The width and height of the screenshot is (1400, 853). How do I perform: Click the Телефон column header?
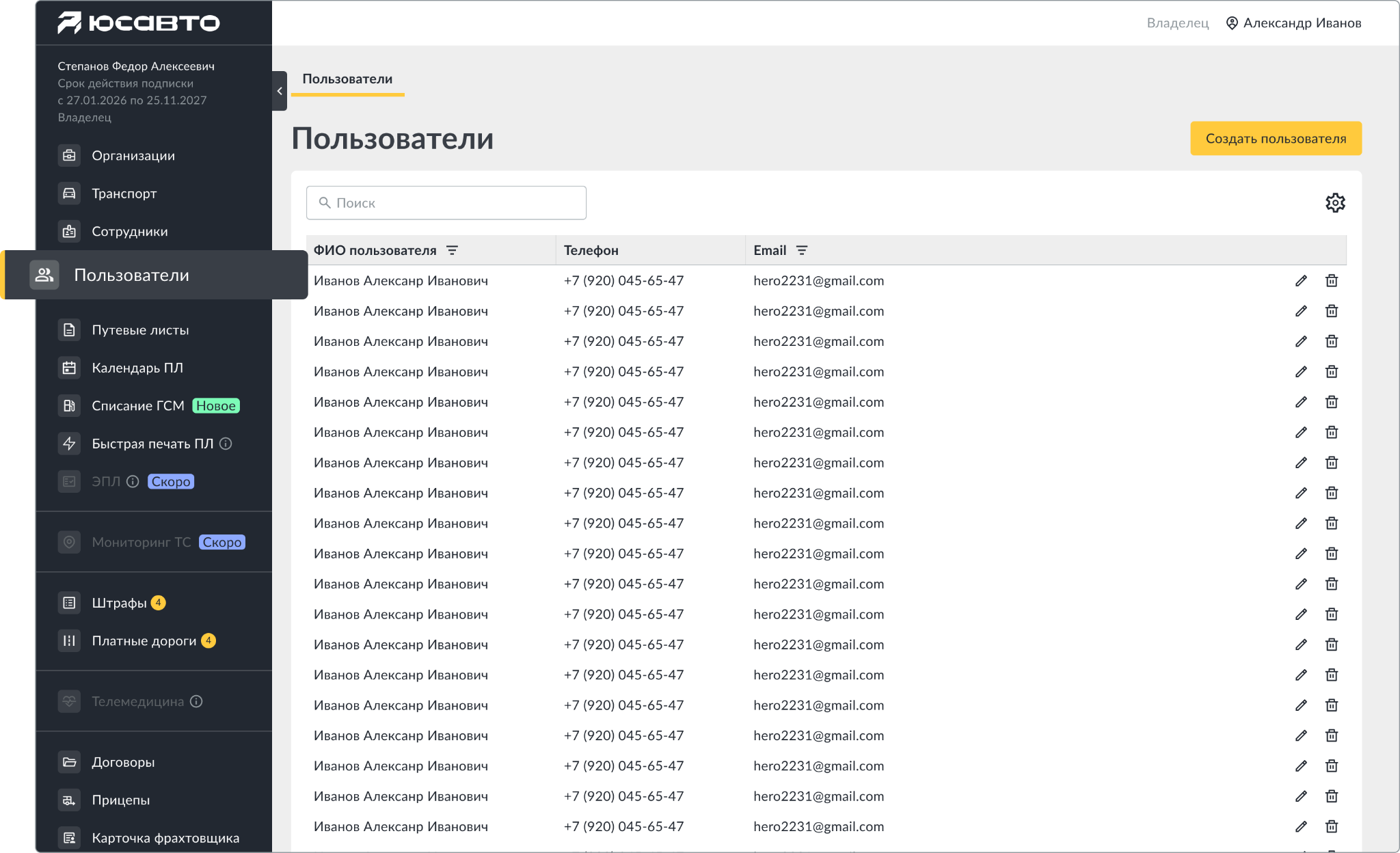[x=591, y=250]
